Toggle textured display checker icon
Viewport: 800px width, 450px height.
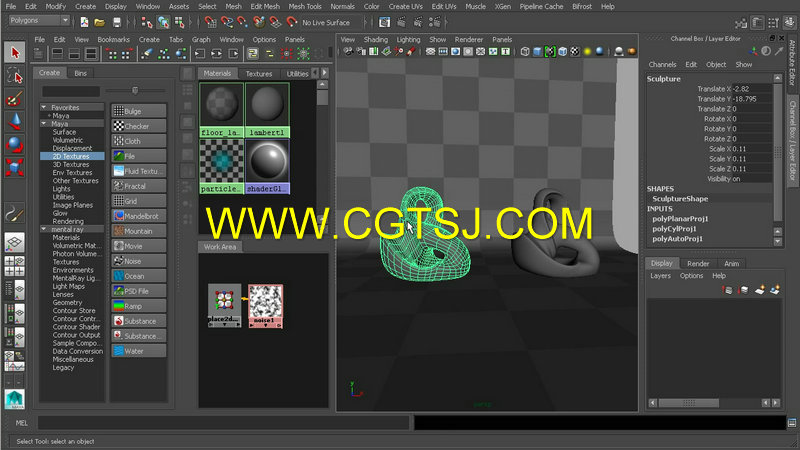[575, 52]
